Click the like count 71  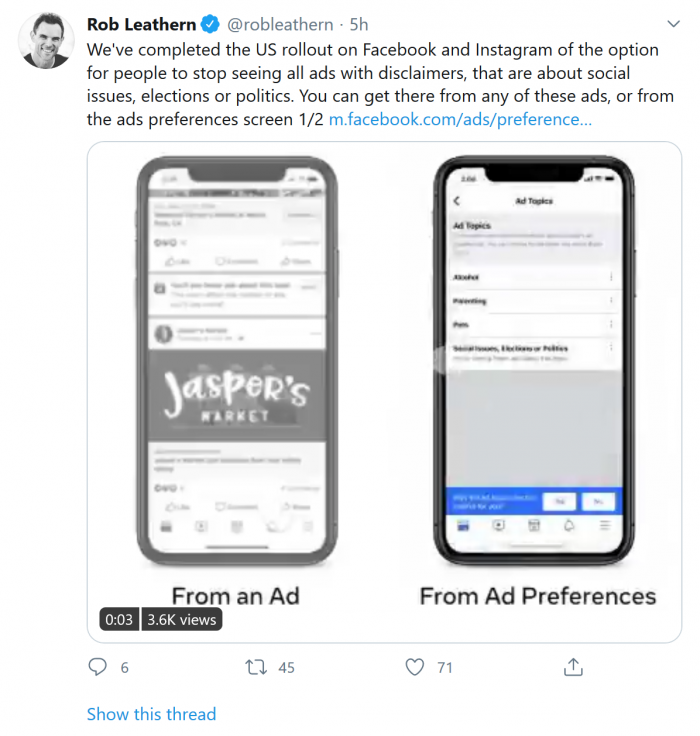pos(445,667)
